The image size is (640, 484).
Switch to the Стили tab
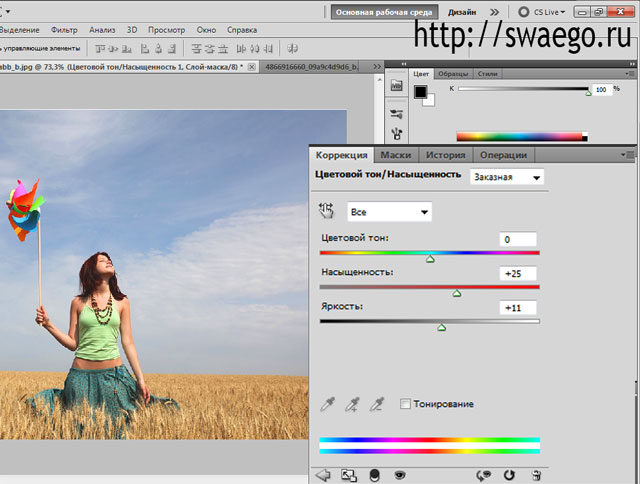tap(487, 74)
